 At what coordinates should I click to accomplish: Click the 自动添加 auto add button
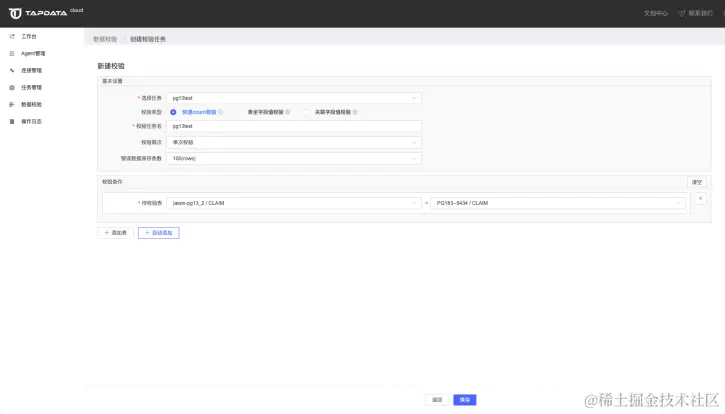159,233
